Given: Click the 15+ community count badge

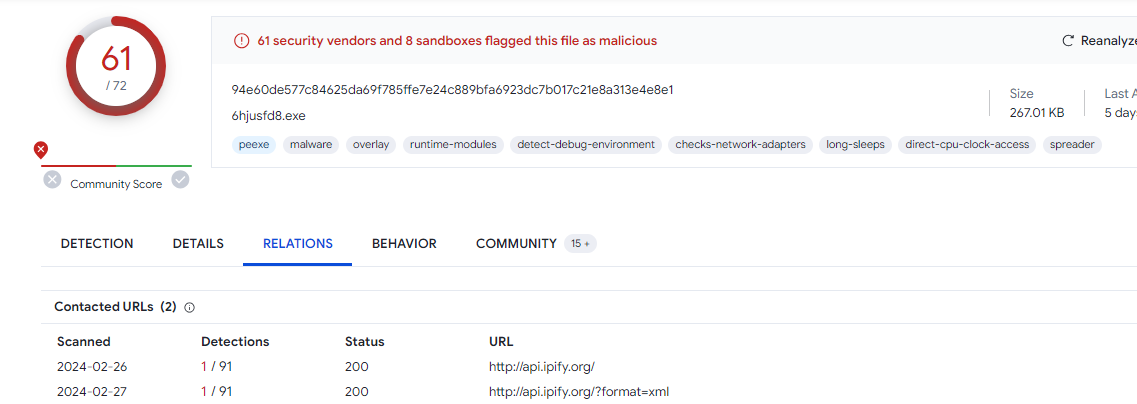Looking at the screenshot, I should pyautogui.click(x=580, y=244).
